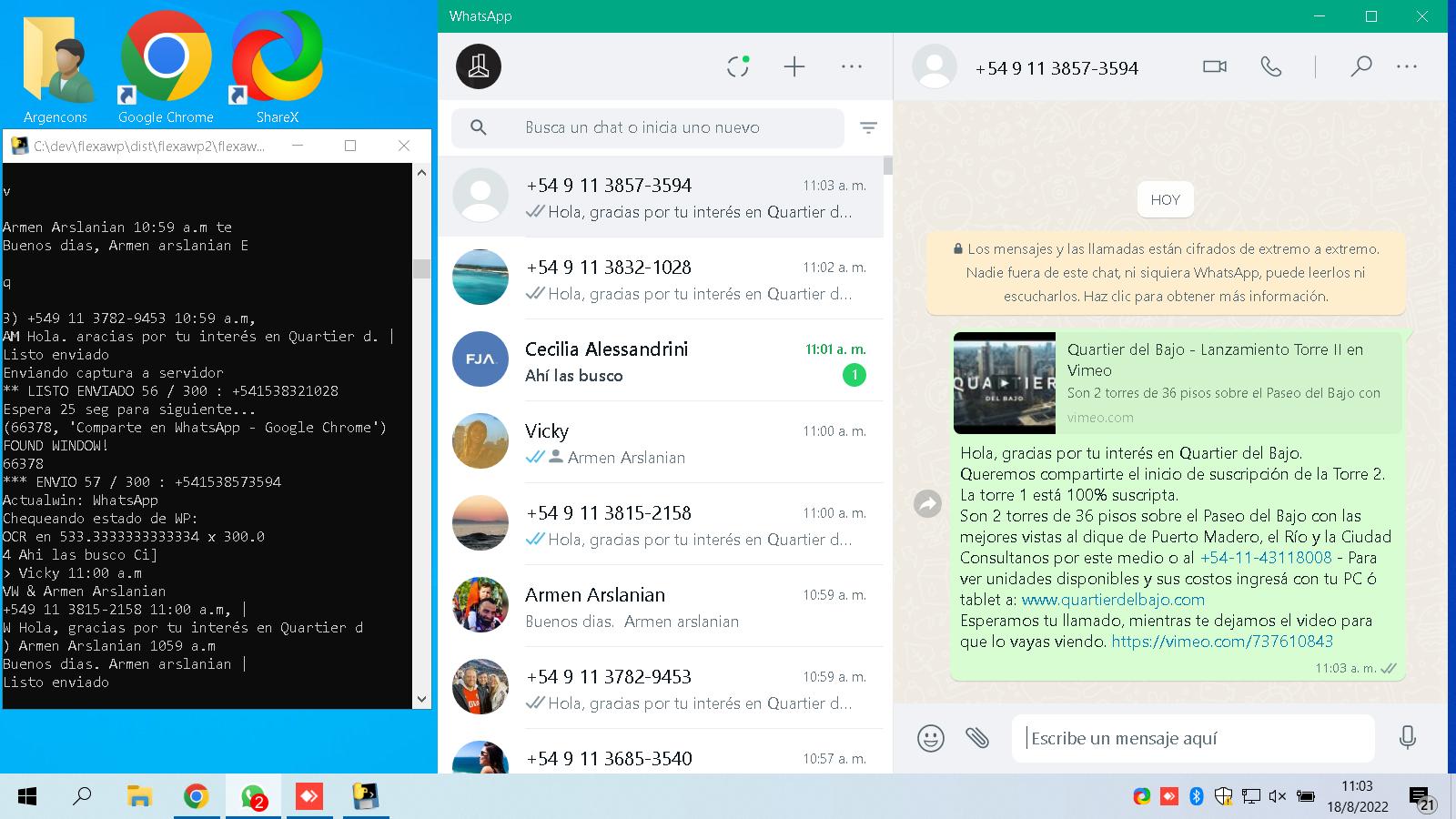Open the Windows Start menu
Viewport: 1456px width, 819px height.
[x=27, y=797]
